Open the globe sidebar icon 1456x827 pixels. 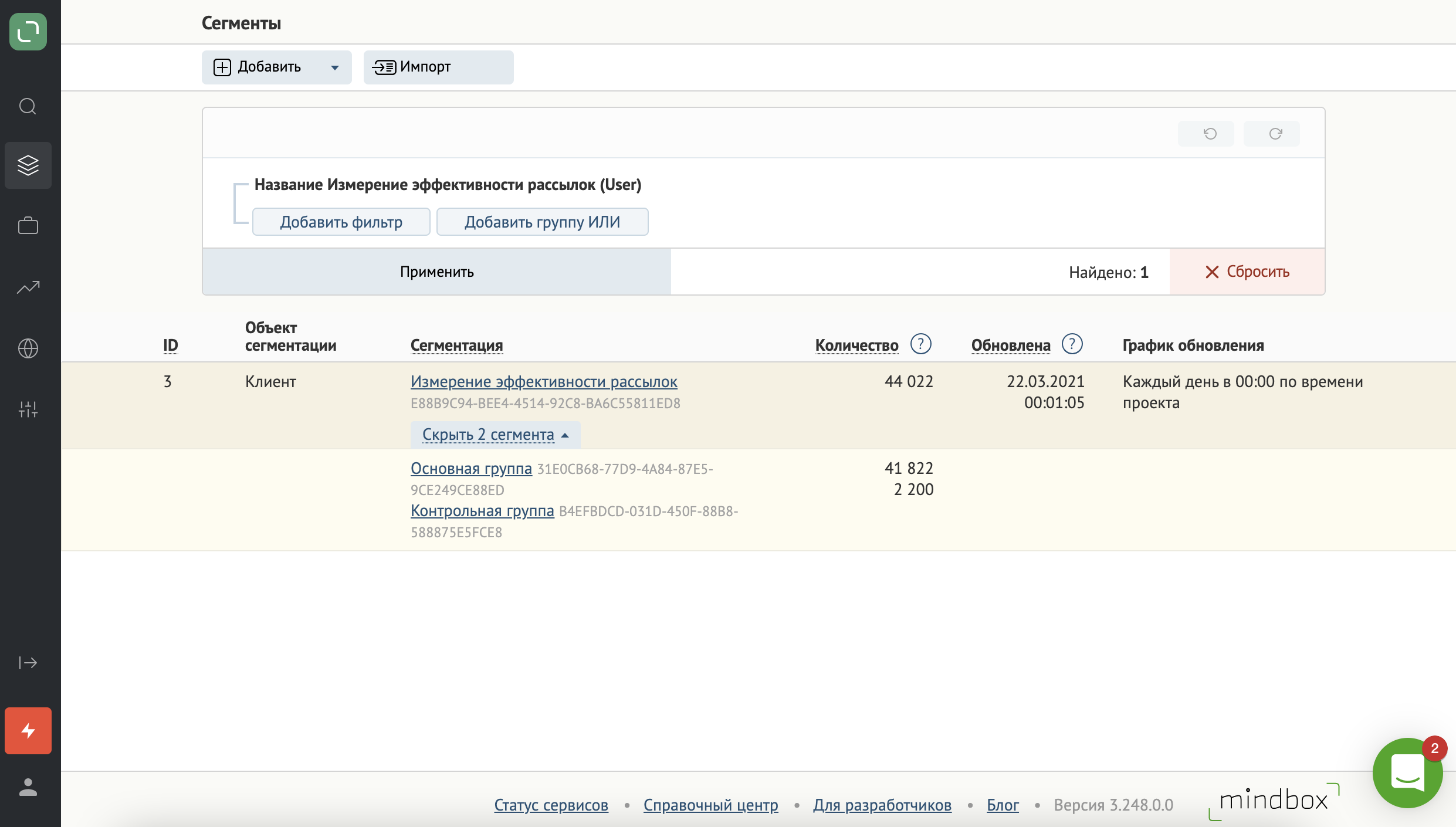pos(28,348)
